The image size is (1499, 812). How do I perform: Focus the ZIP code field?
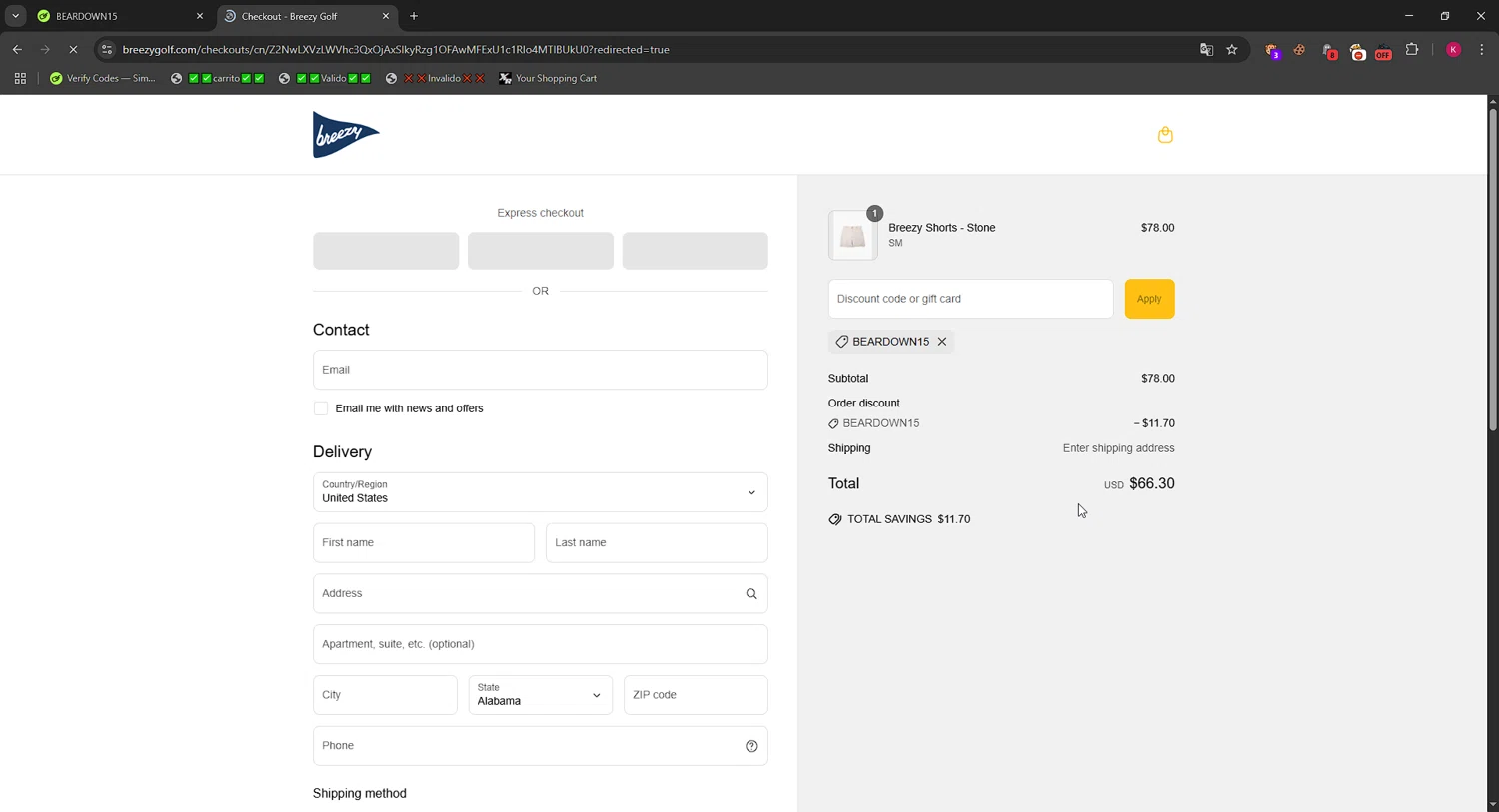696,695
